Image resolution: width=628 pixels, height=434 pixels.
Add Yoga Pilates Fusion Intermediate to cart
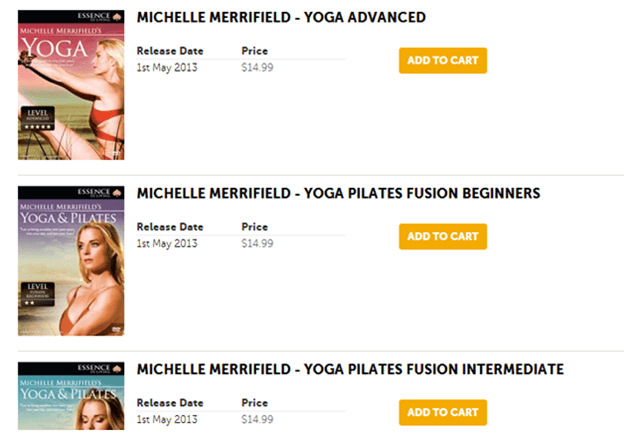pyautogui.click(x=442, y=412)
